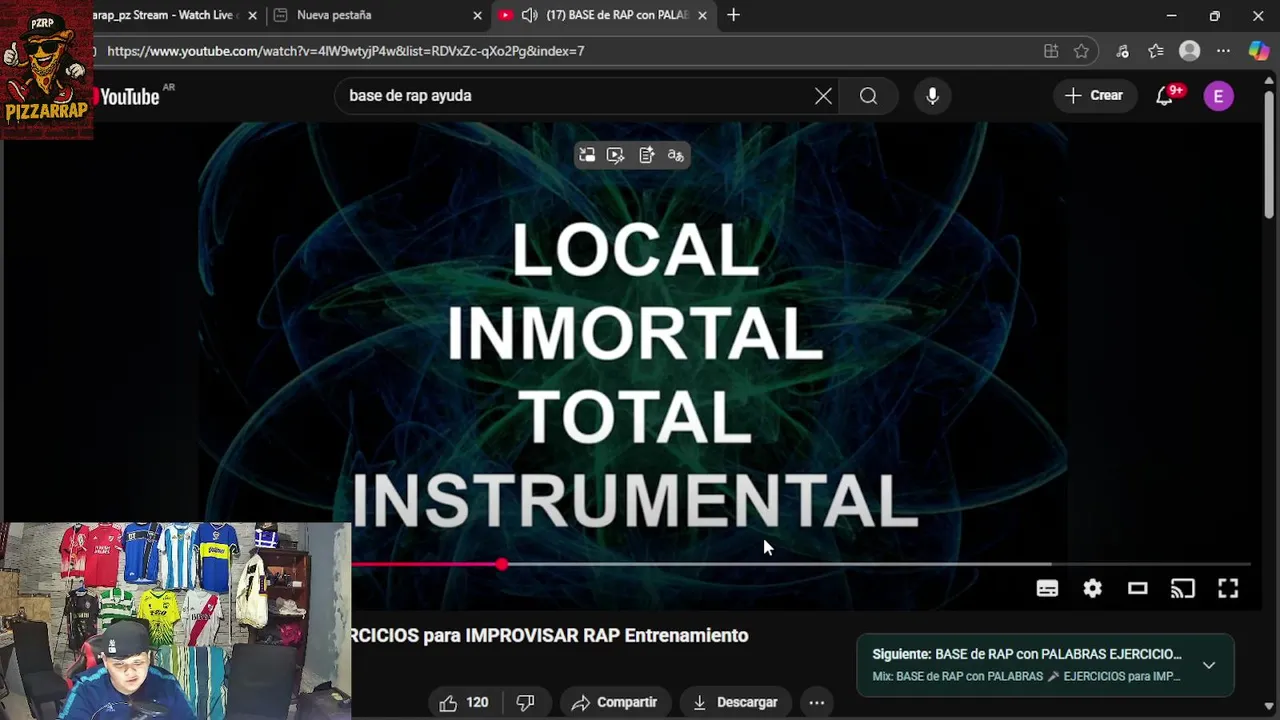Click the Descargar button
The width and height of the screenshot is (1280, 720).
tap(735, 702)
